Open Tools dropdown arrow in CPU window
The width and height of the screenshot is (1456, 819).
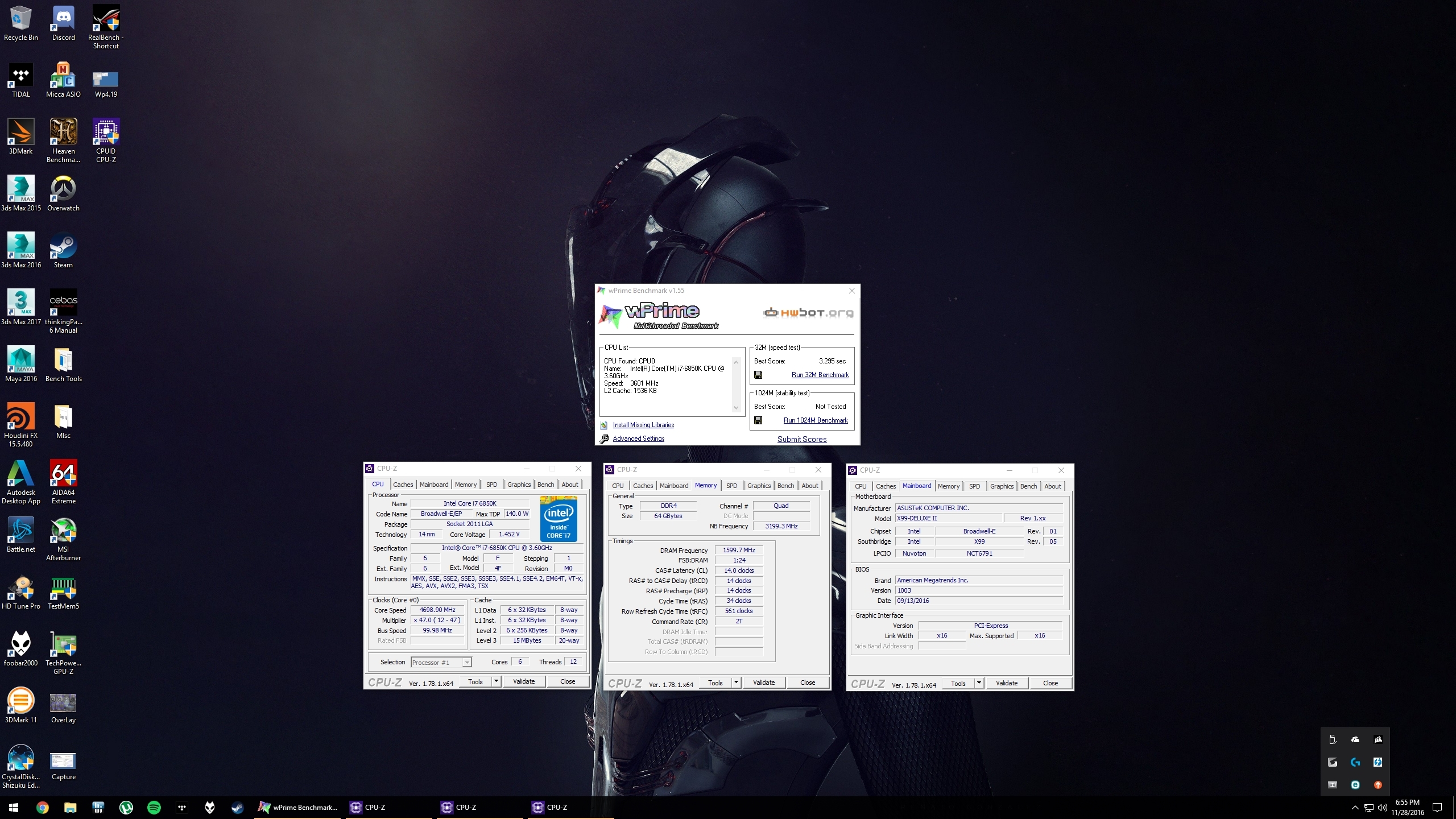click(496, 681)
